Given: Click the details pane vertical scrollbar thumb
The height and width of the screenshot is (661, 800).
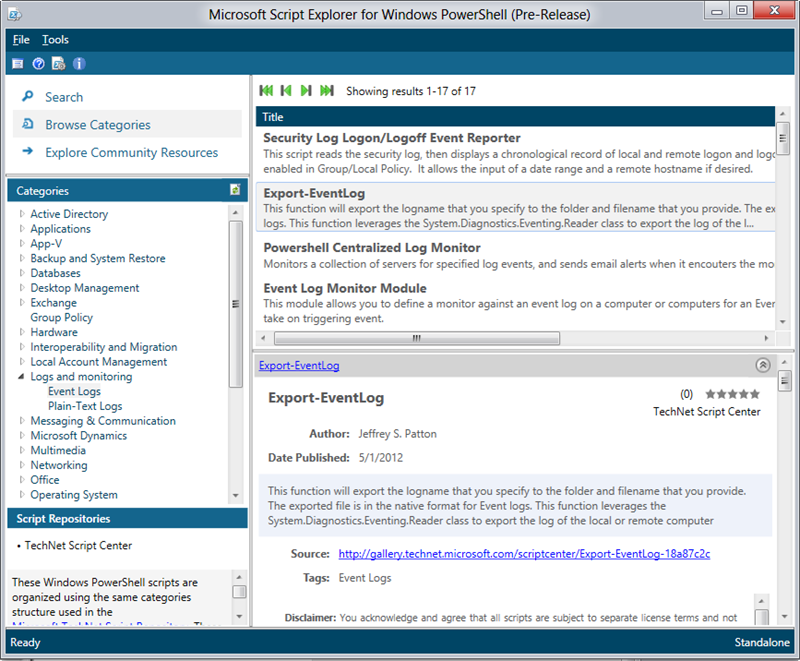Looking at the screenshot, I should [x=784, y=380].
